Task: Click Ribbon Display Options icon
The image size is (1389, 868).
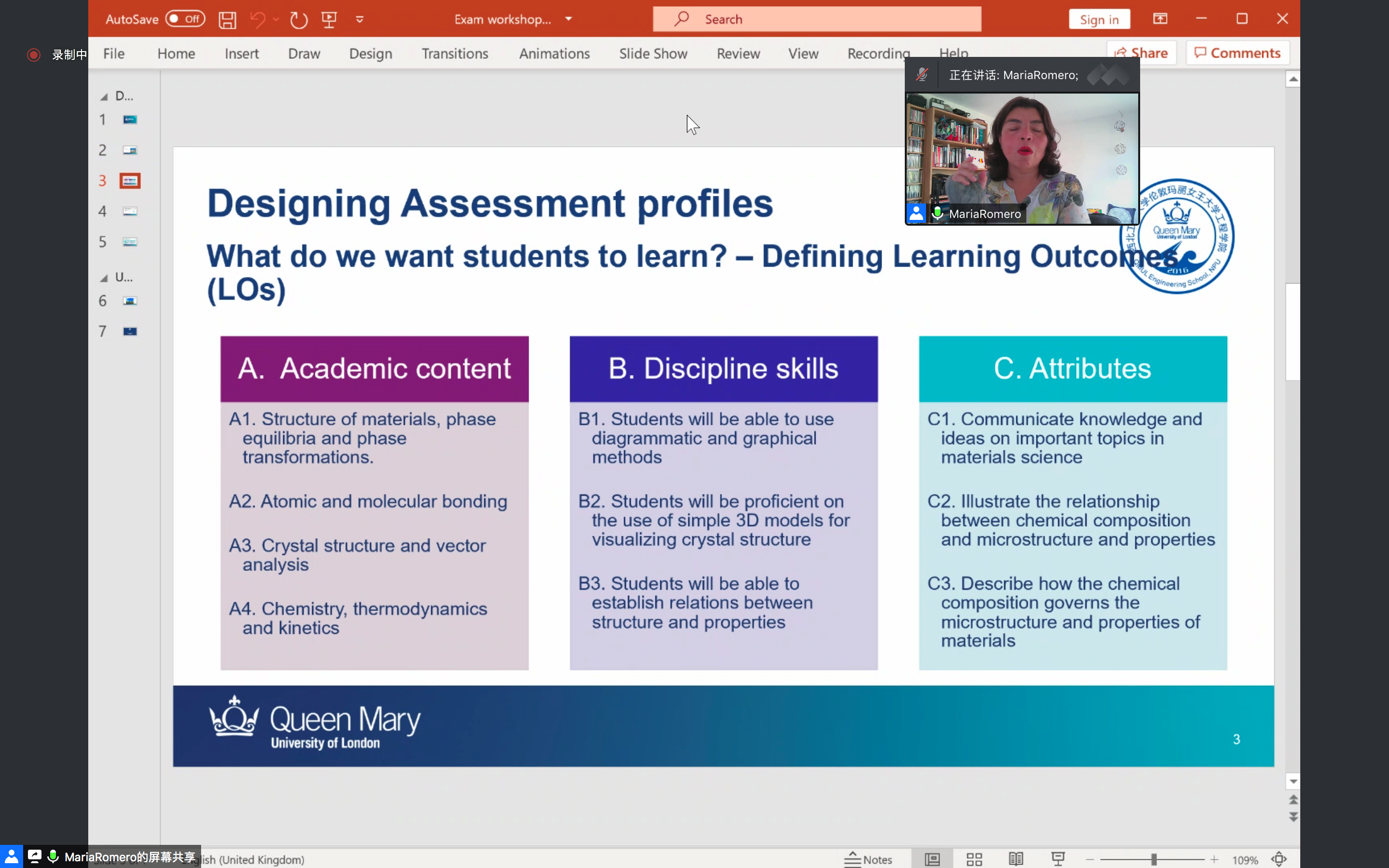Action: pyautogui.click(x=1160, y=19)
